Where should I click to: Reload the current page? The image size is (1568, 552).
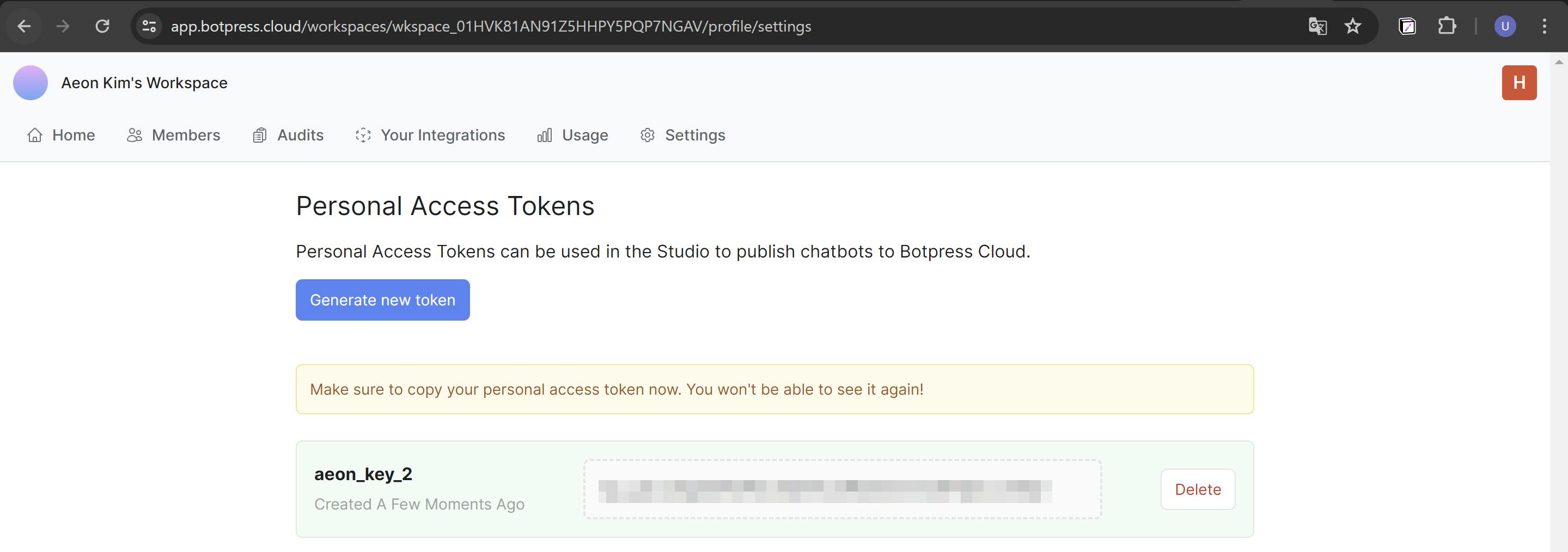[x=102, y=26]
